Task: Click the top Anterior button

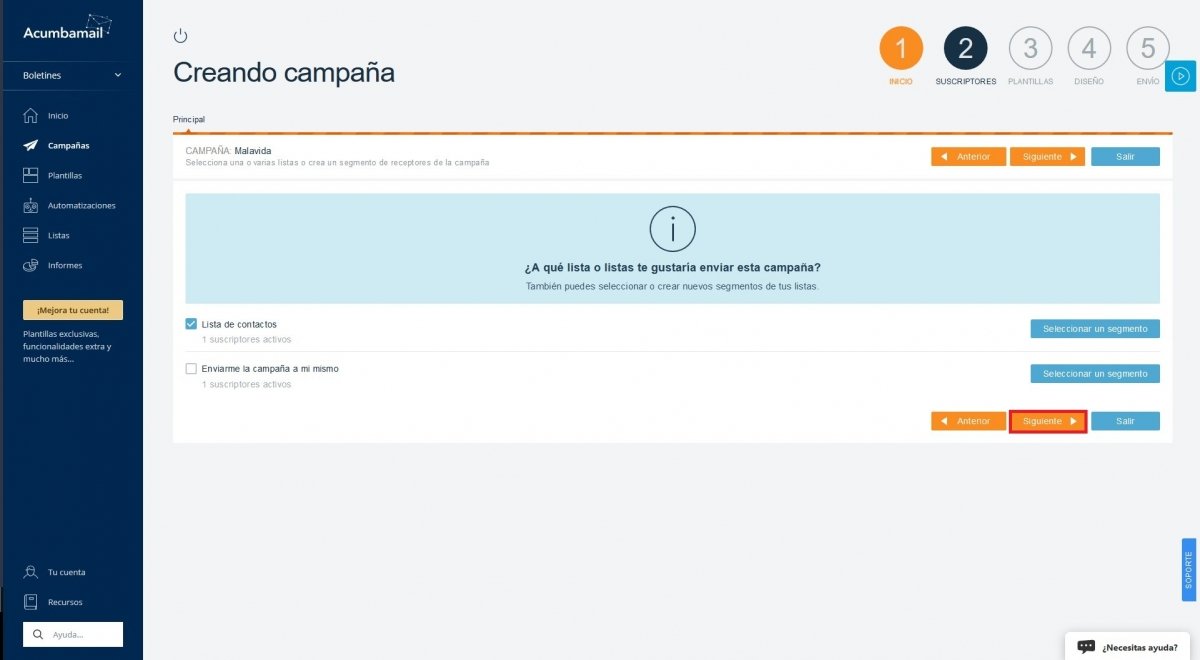Action: pyautogui.click(x=968, y=157)
